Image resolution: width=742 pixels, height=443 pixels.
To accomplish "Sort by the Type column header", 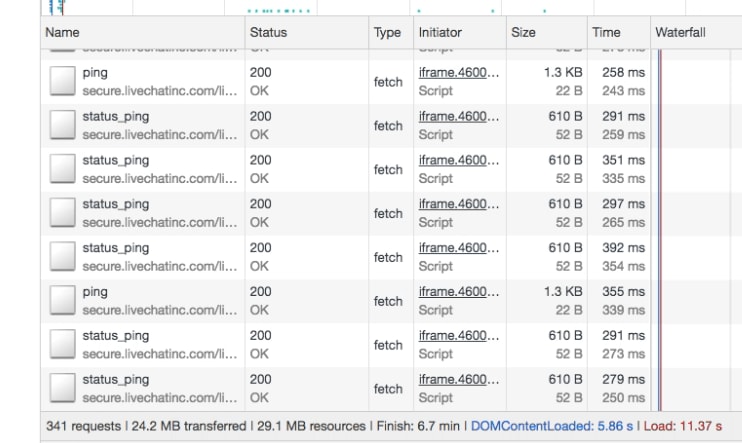I will (x=391, y=32).
